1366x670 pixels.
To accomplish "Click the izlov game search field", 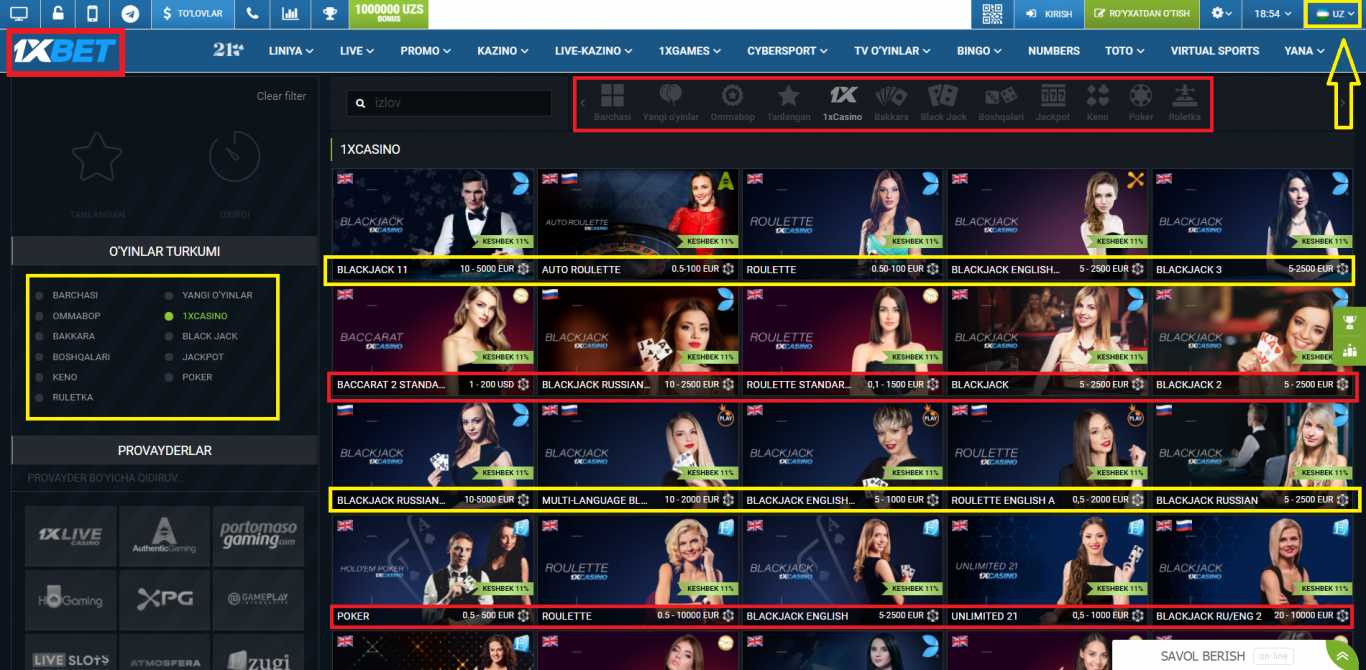I will (x=449, y=102).
